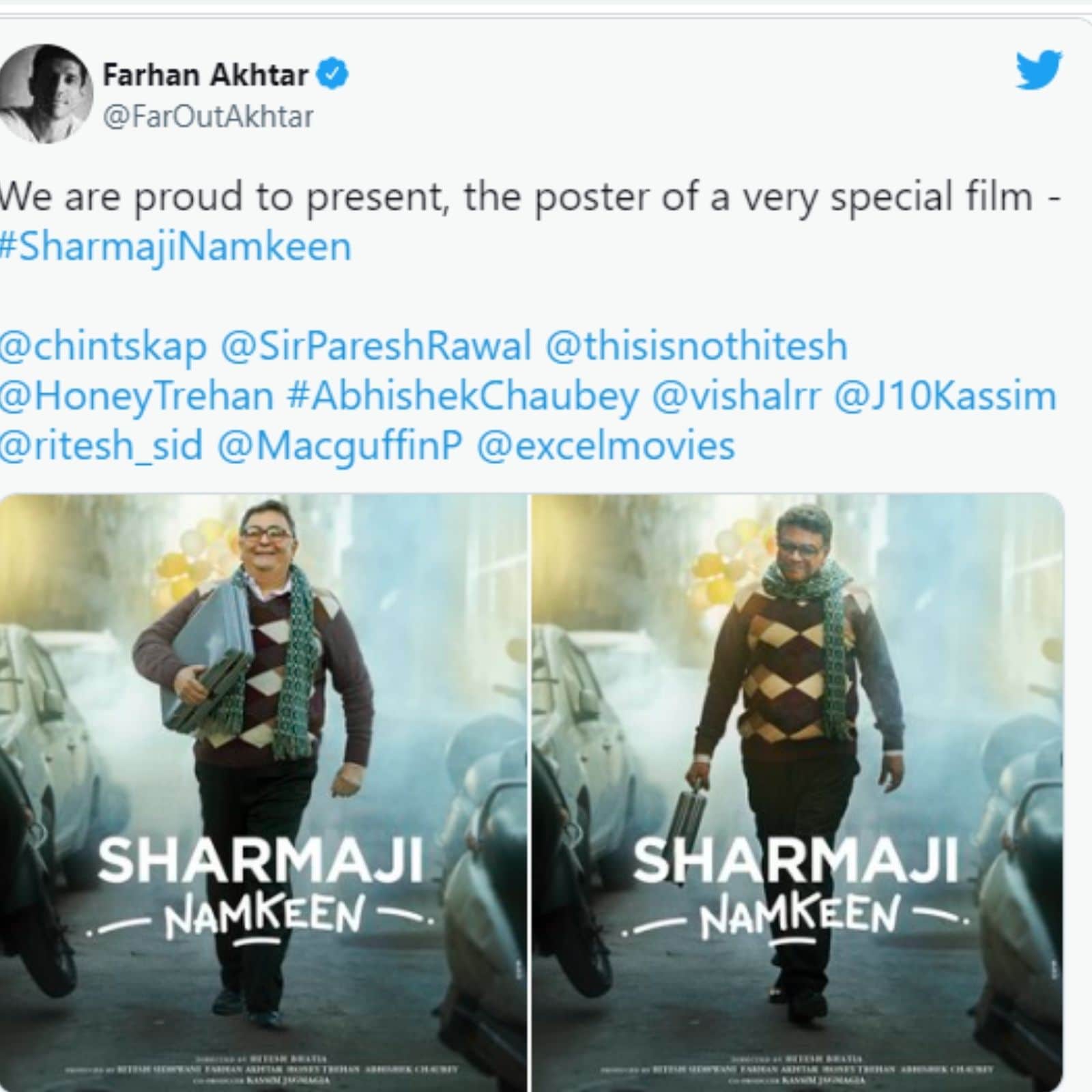Open the #SharmajiNamkeen hashtag

[x=175, y=246]
